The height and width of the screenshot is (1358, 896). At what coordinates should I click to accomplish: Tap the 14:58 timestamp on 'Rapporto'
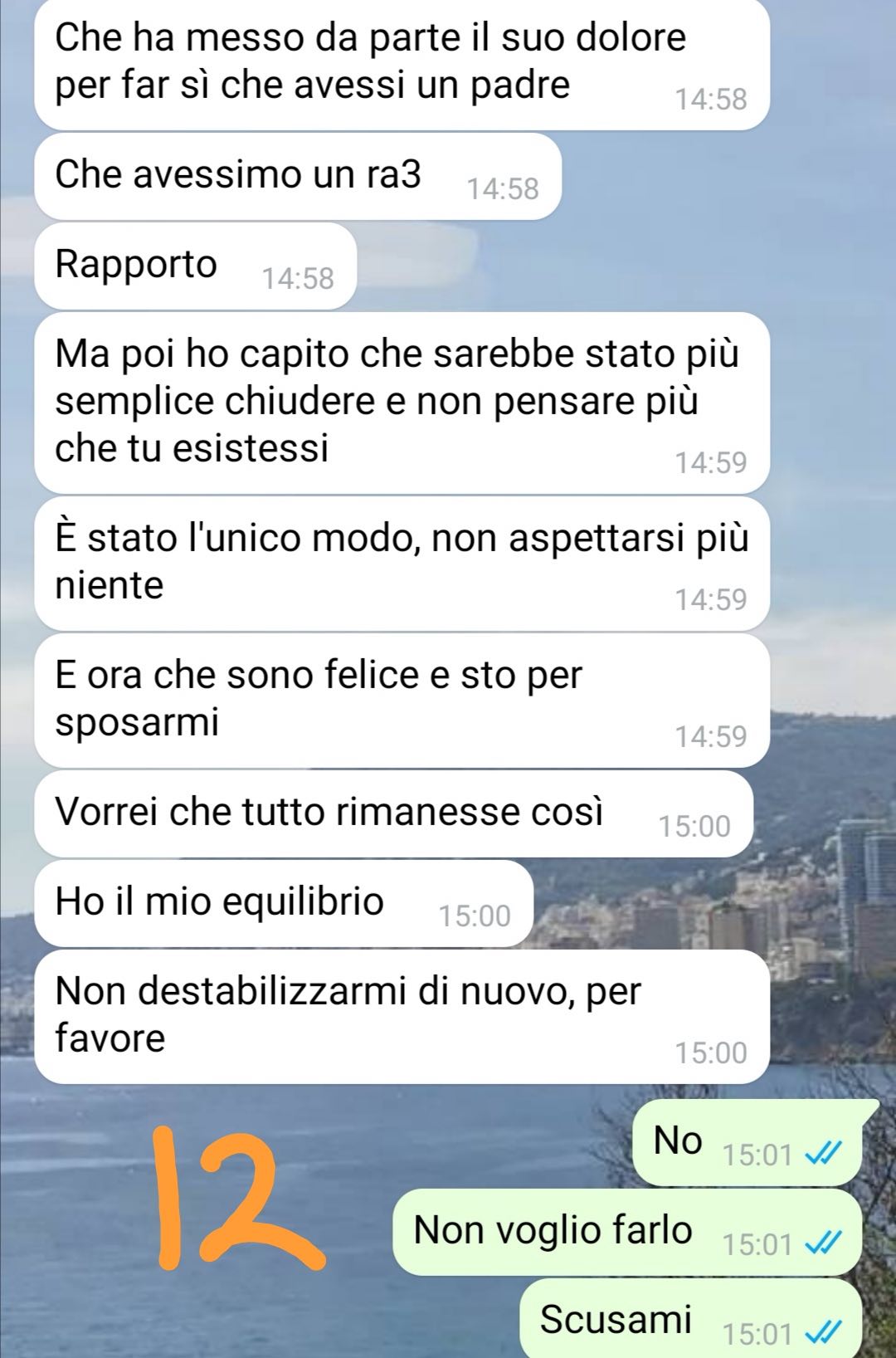coord(298,278)
